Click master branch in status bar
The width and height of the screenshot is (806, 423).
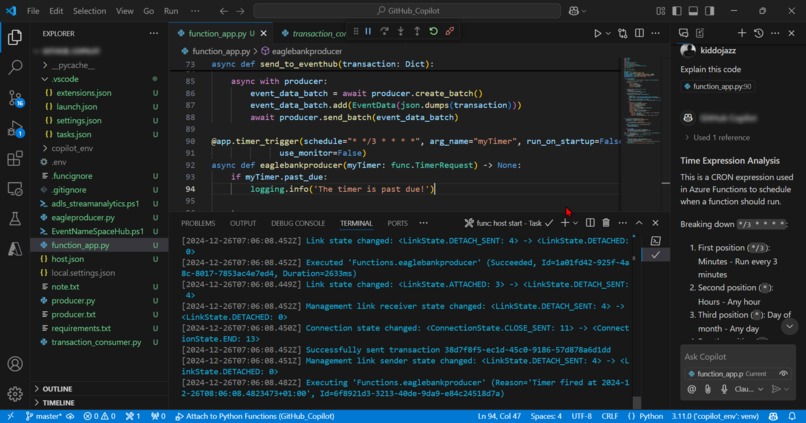coord(45,416)
